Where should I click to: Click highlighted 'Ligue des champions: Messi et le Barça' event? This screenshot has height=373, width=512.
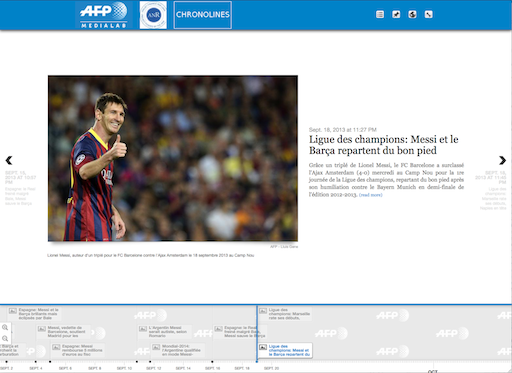pos(285,350)
